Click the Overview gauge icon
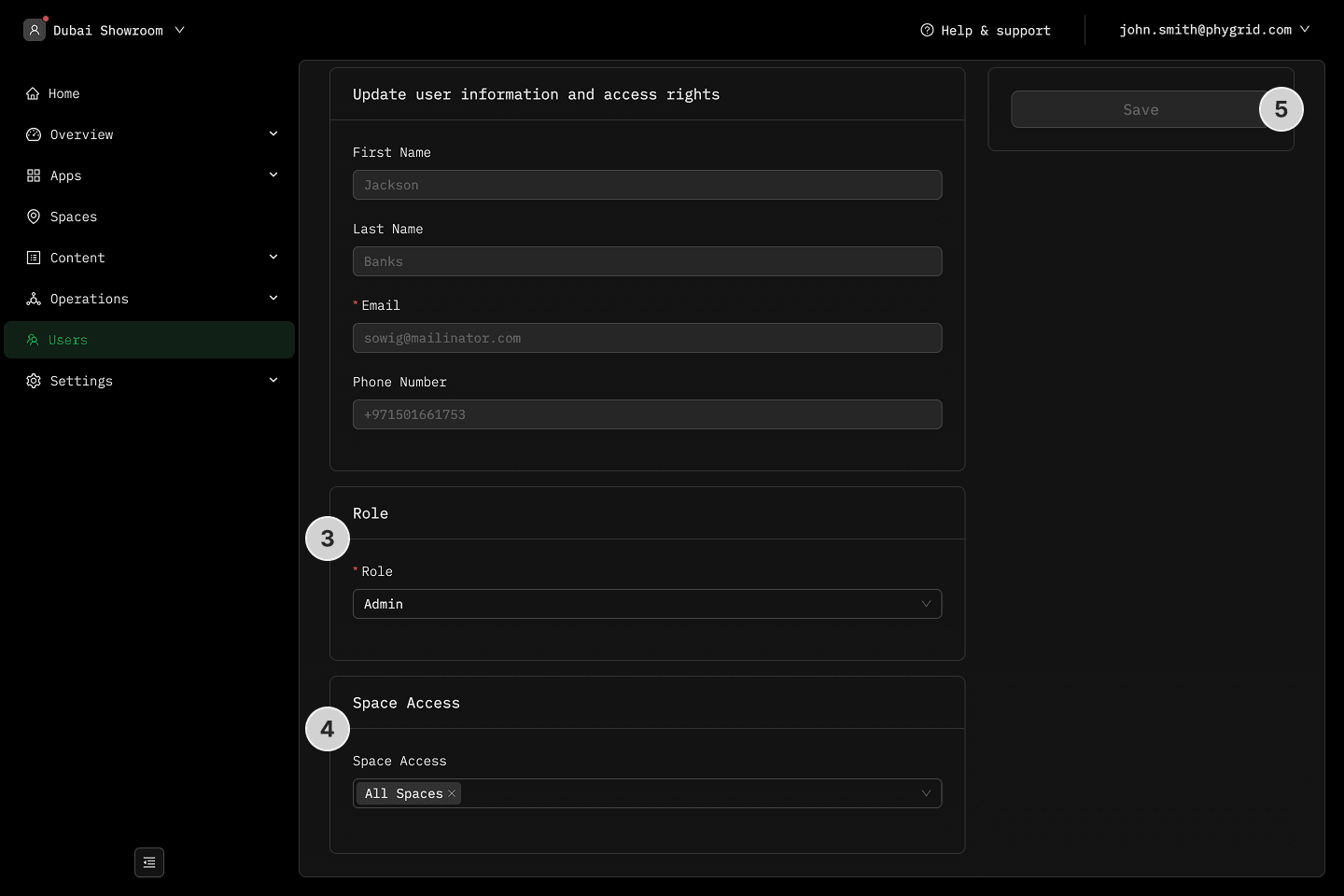The image size is (1344, 896). click(34, 134)
